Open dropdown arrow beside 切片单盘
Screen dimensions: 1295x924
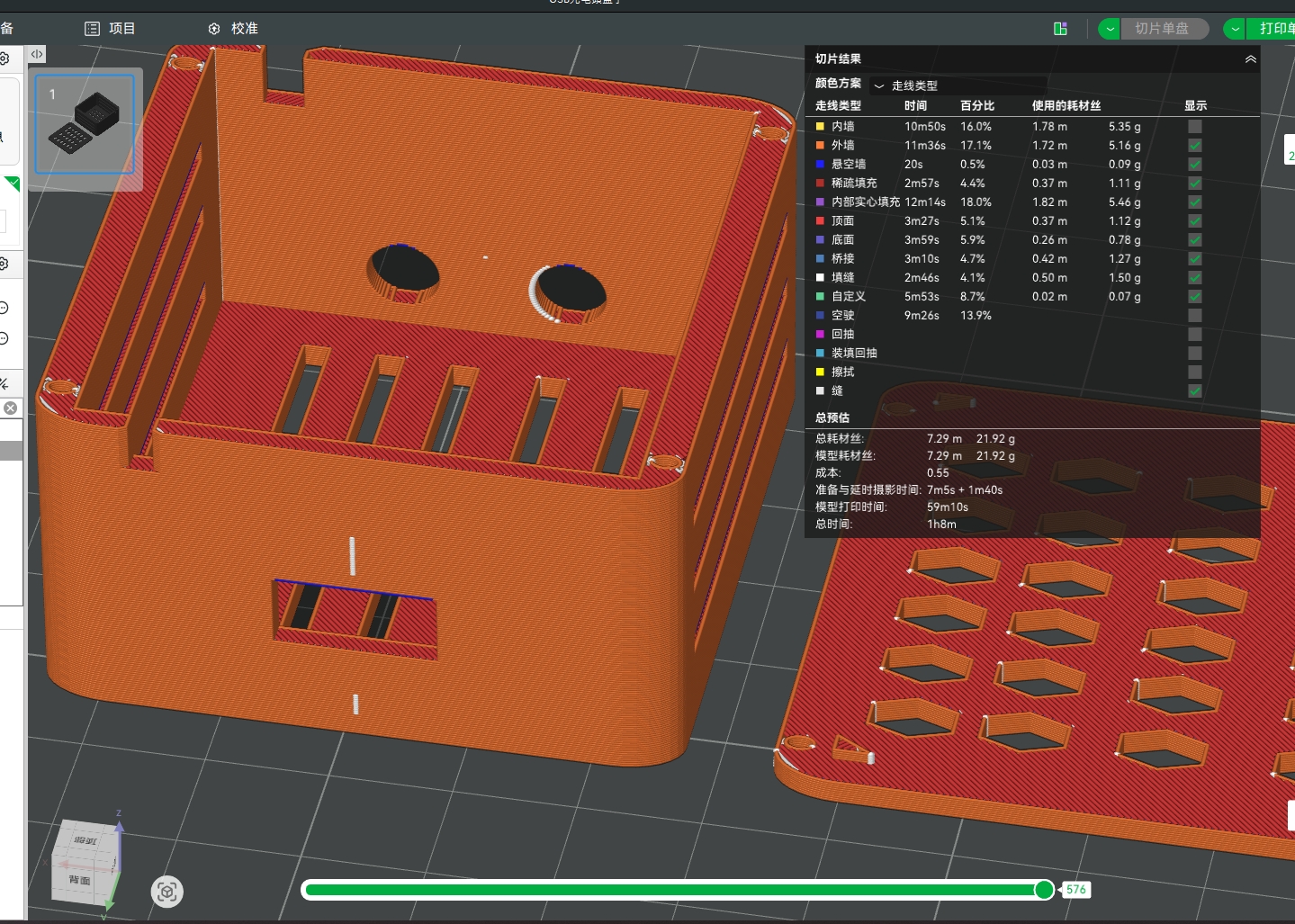point(1110,29)
